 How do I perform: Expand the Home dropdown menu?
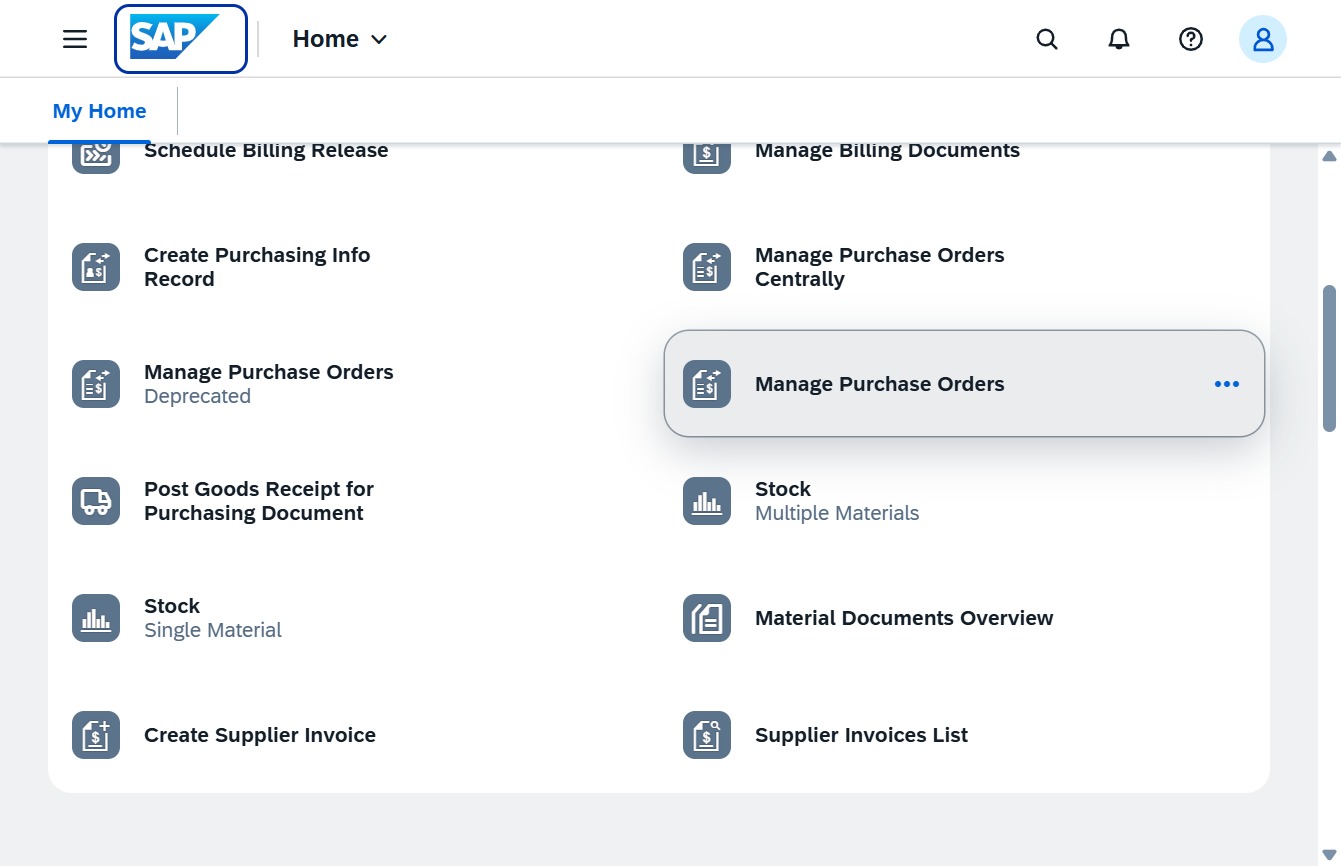[x=340, y=39]
